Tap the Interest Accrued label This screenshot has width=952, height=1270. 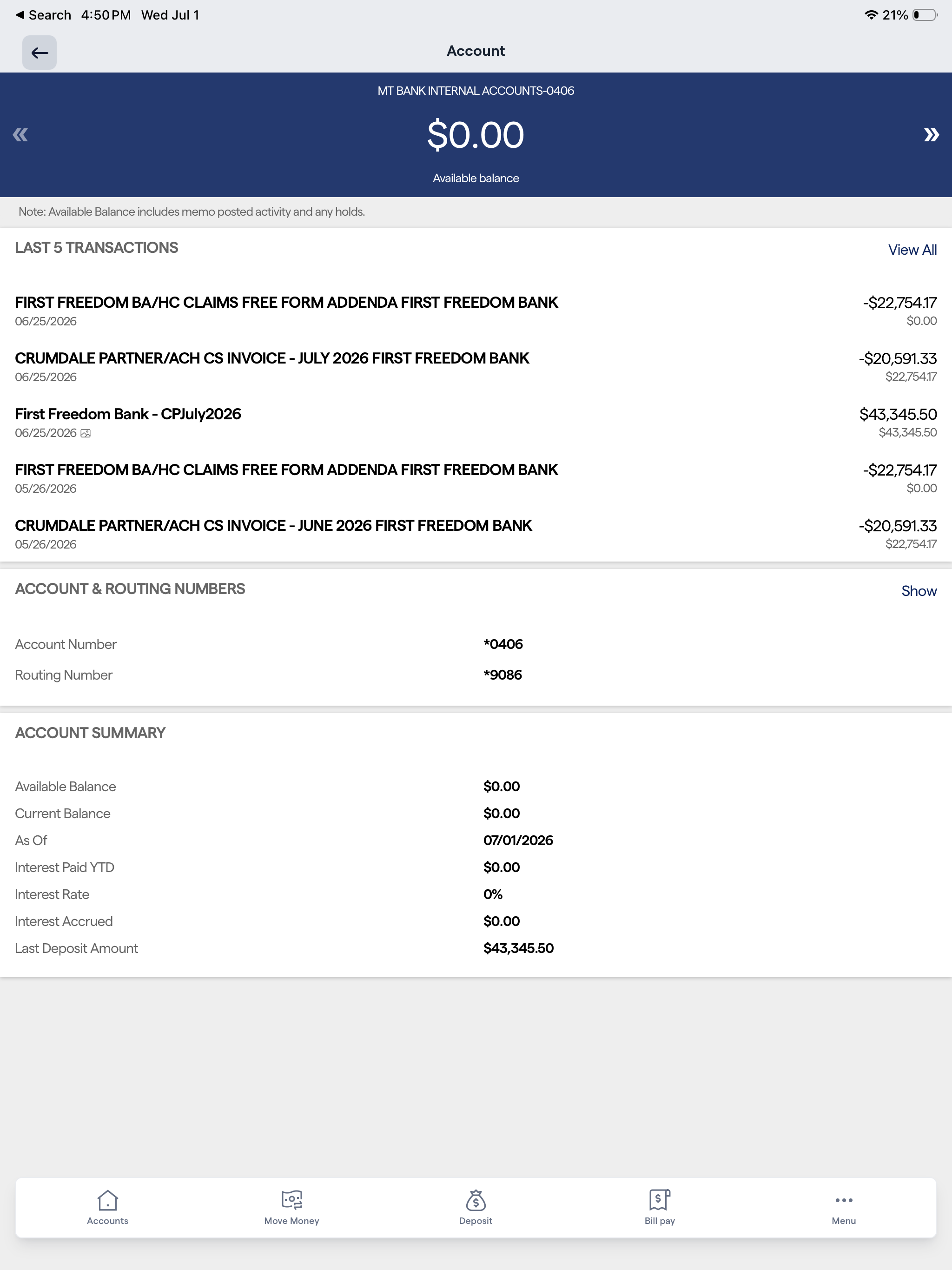pos(64,921)
